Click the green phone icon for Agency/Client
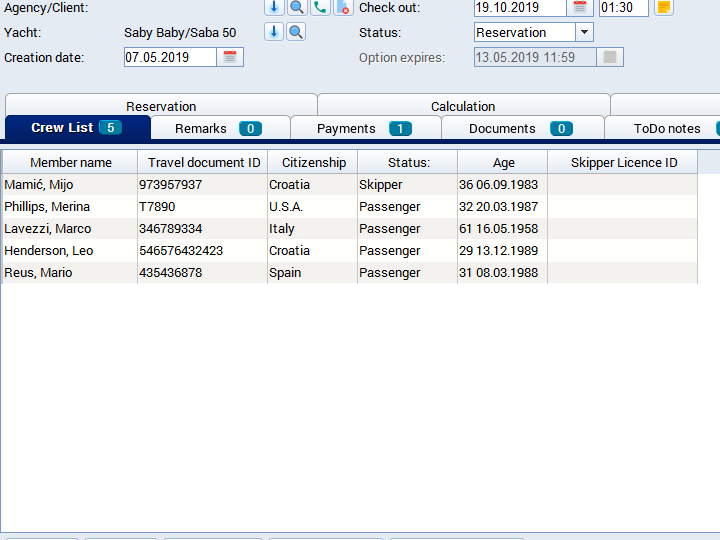Screen dimensions: 720x540 point(320,7)
